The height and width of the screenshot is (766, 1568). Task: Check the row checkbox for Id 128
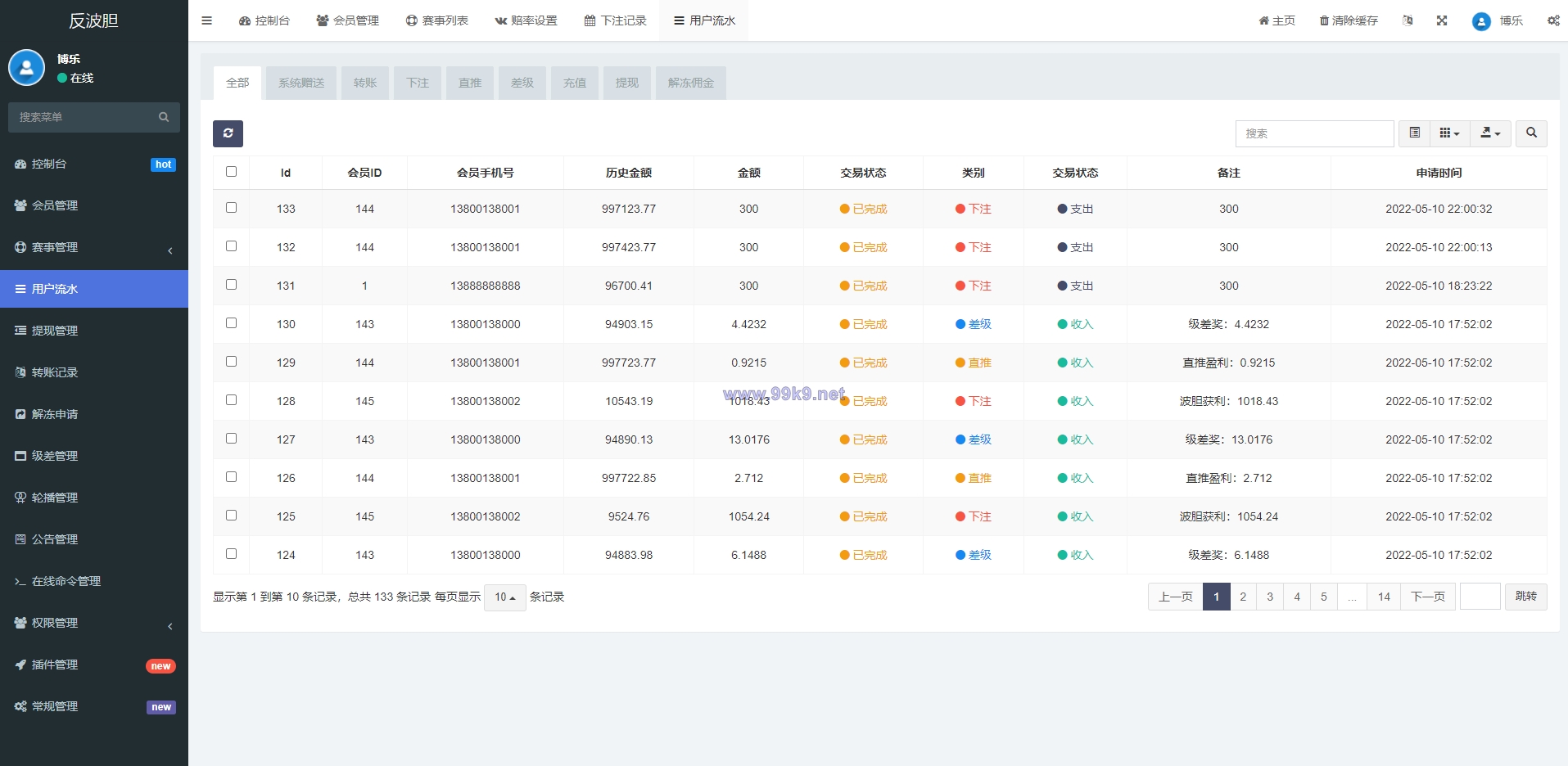tap(232, 400)
